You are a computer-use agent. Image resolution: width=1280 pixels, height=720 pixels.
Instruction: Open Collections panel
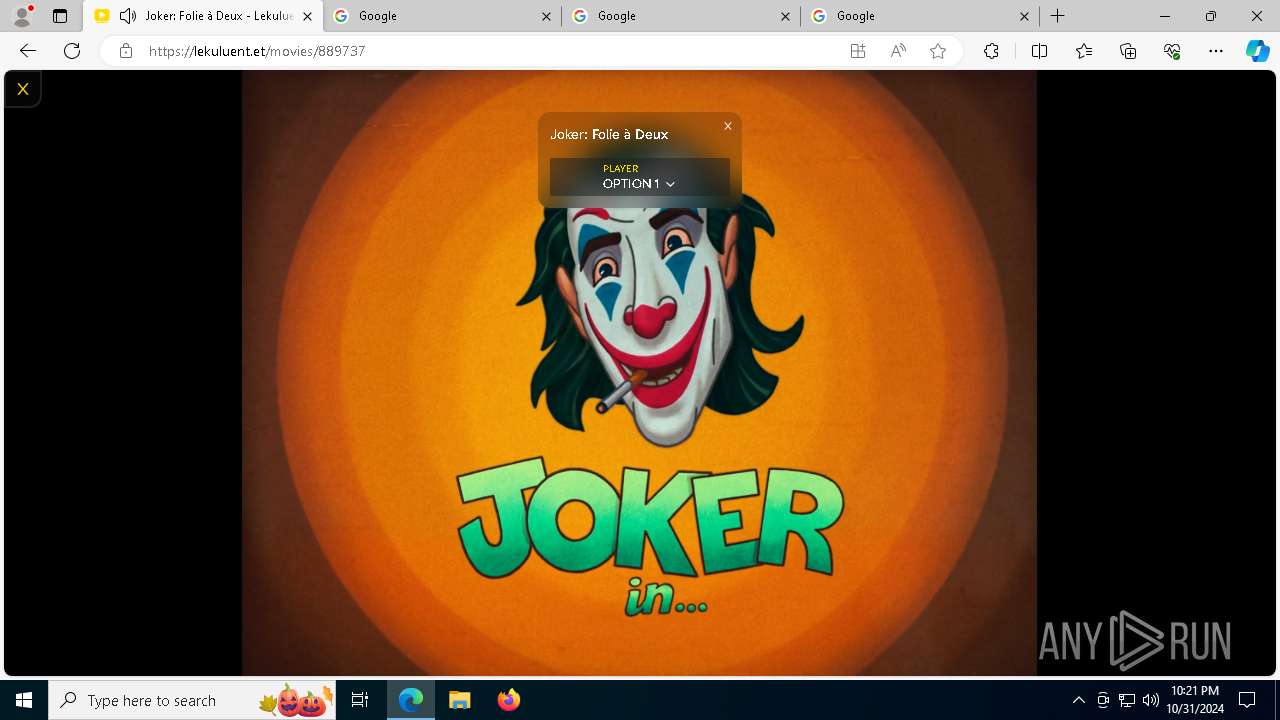1128,51
